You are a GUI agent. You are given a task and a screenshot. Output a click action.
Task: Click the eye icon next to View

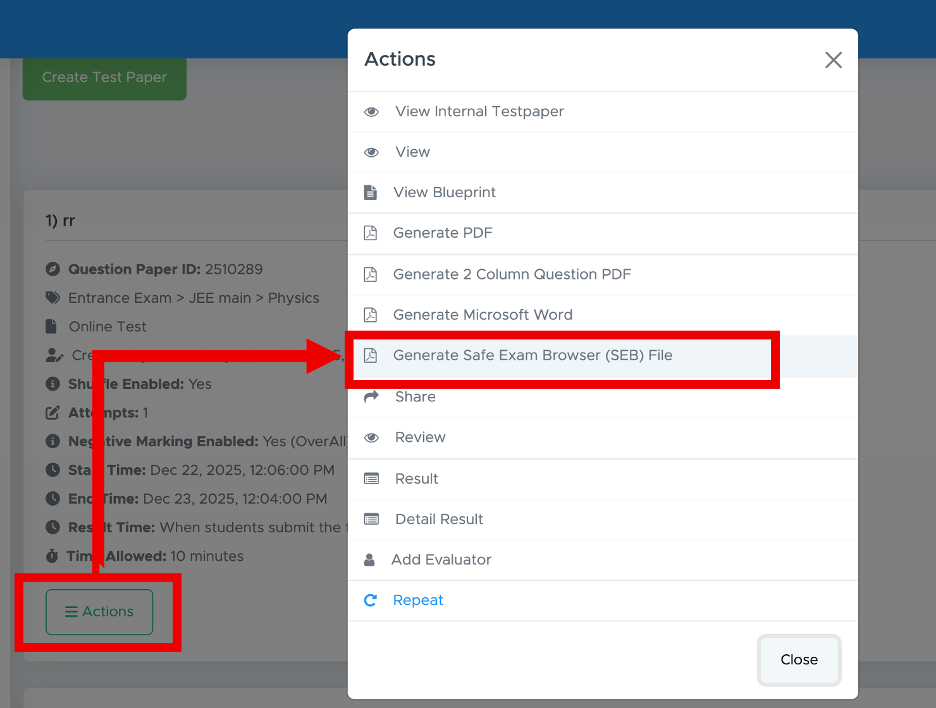(x=371, y=152)
